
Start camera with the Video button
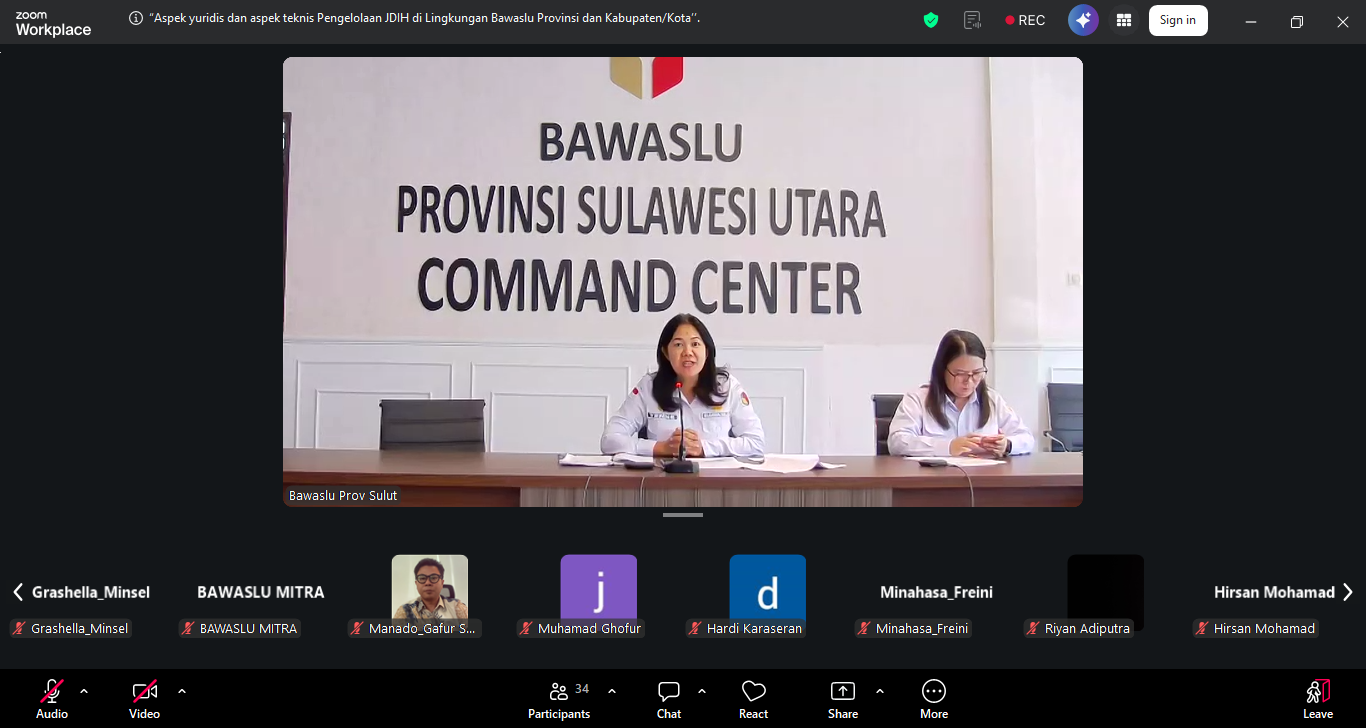pos(144,699)
